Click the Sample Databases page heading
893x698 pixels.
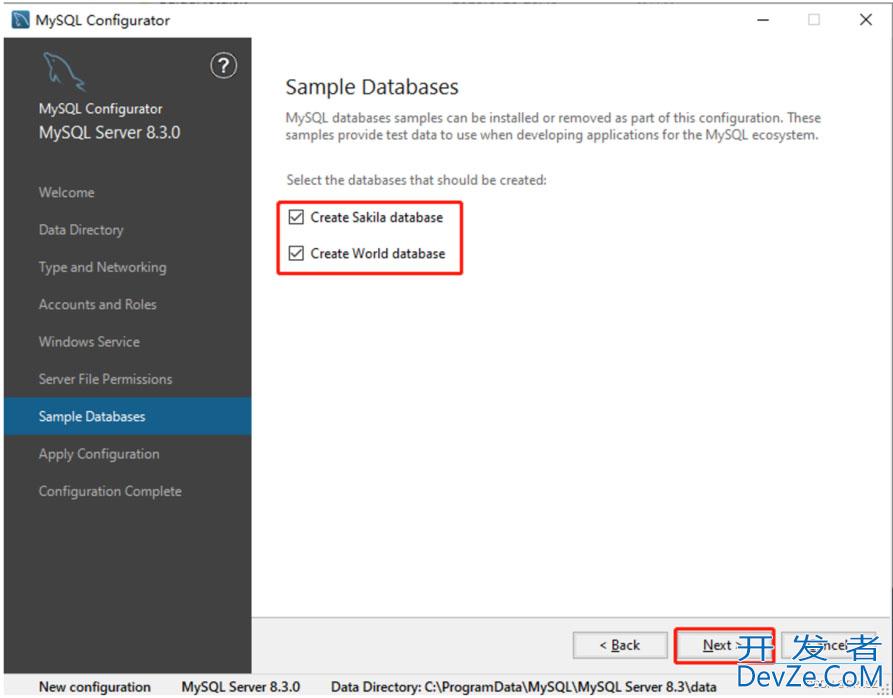pyautogui.click(x=372, y=87)
